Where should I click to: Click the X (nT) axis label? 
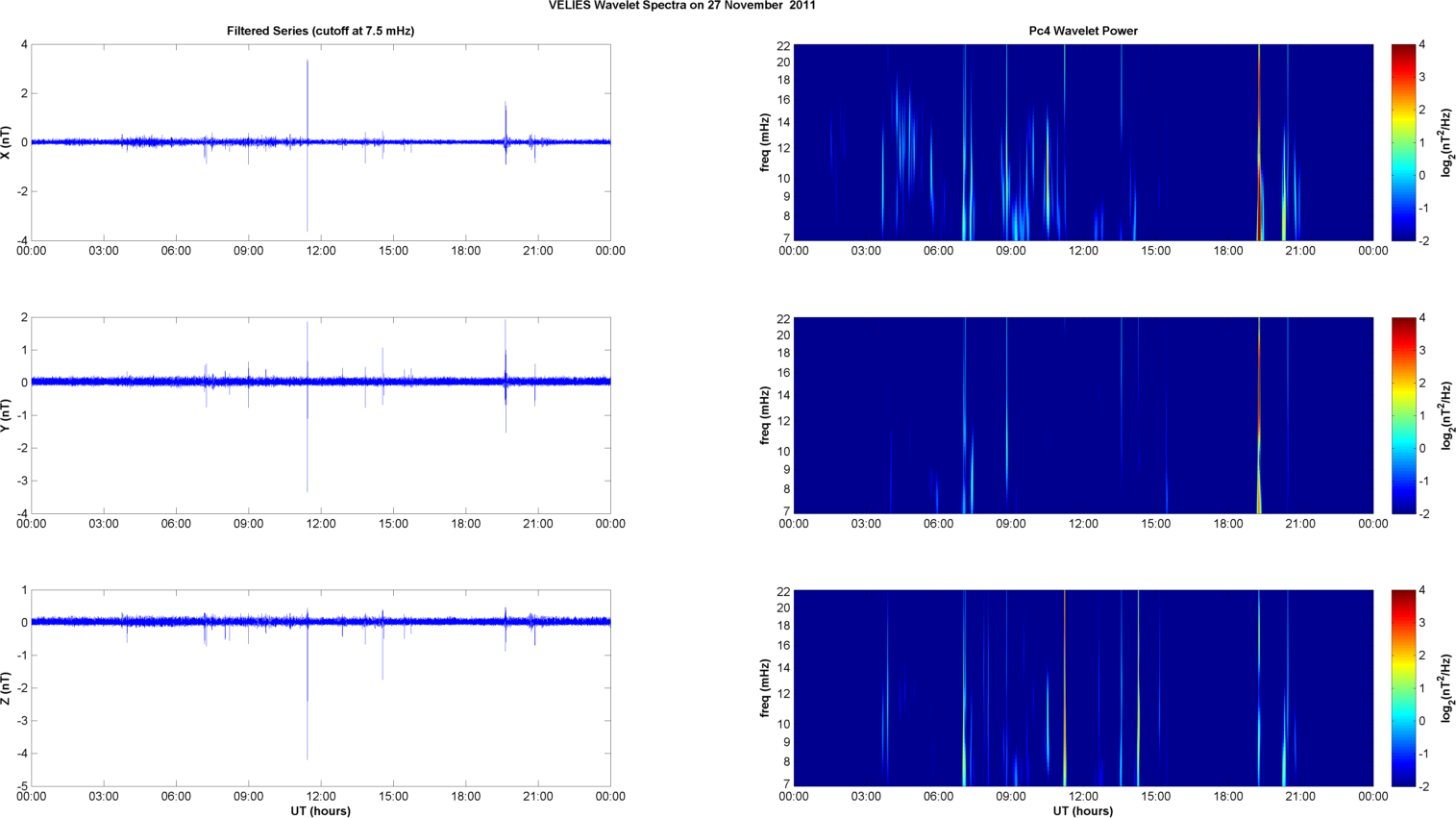(7, 142)
